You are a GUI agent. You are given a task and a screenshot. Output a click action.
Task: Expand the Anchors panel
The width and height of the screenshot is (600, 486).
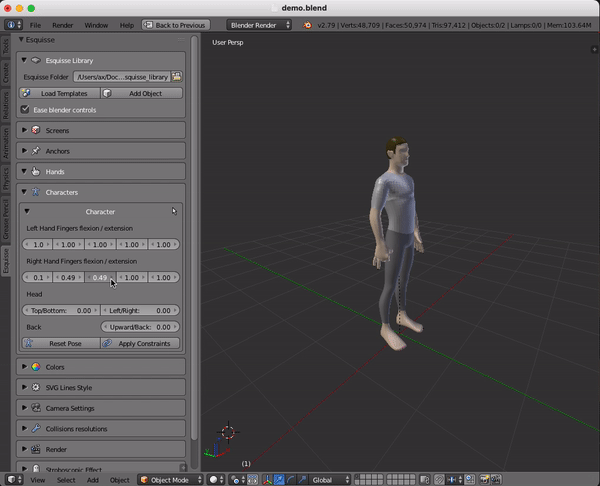24,151
